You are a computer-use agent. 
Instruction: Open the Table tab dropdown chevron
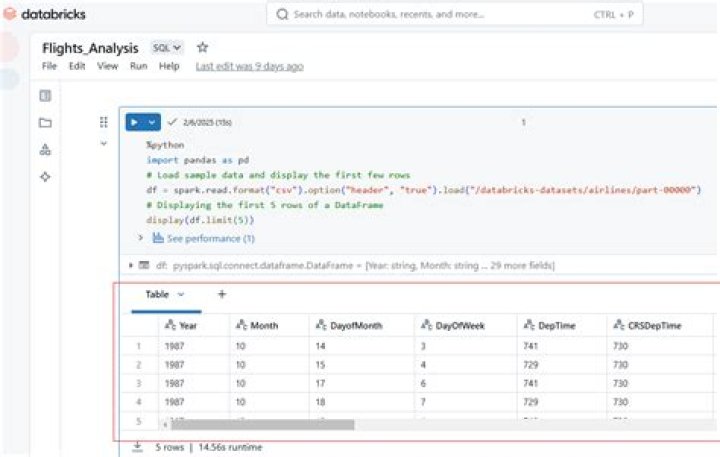pyautogui.click(x=181, y=294)
